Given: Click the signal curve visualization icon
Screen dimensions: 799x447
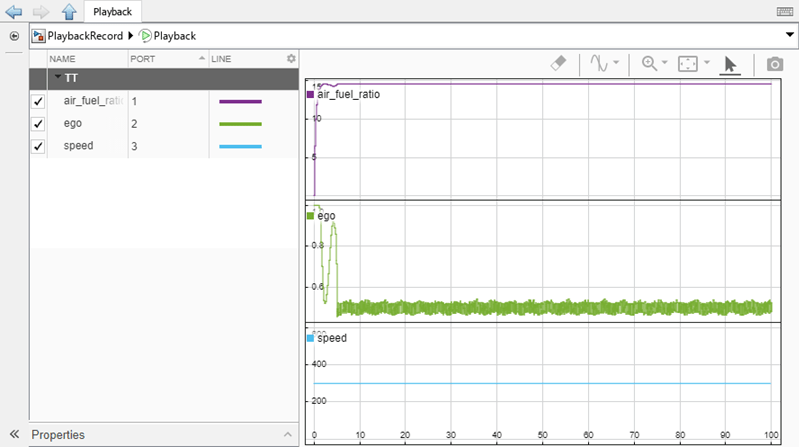Looking at the screenshot, I should point(599,63).
